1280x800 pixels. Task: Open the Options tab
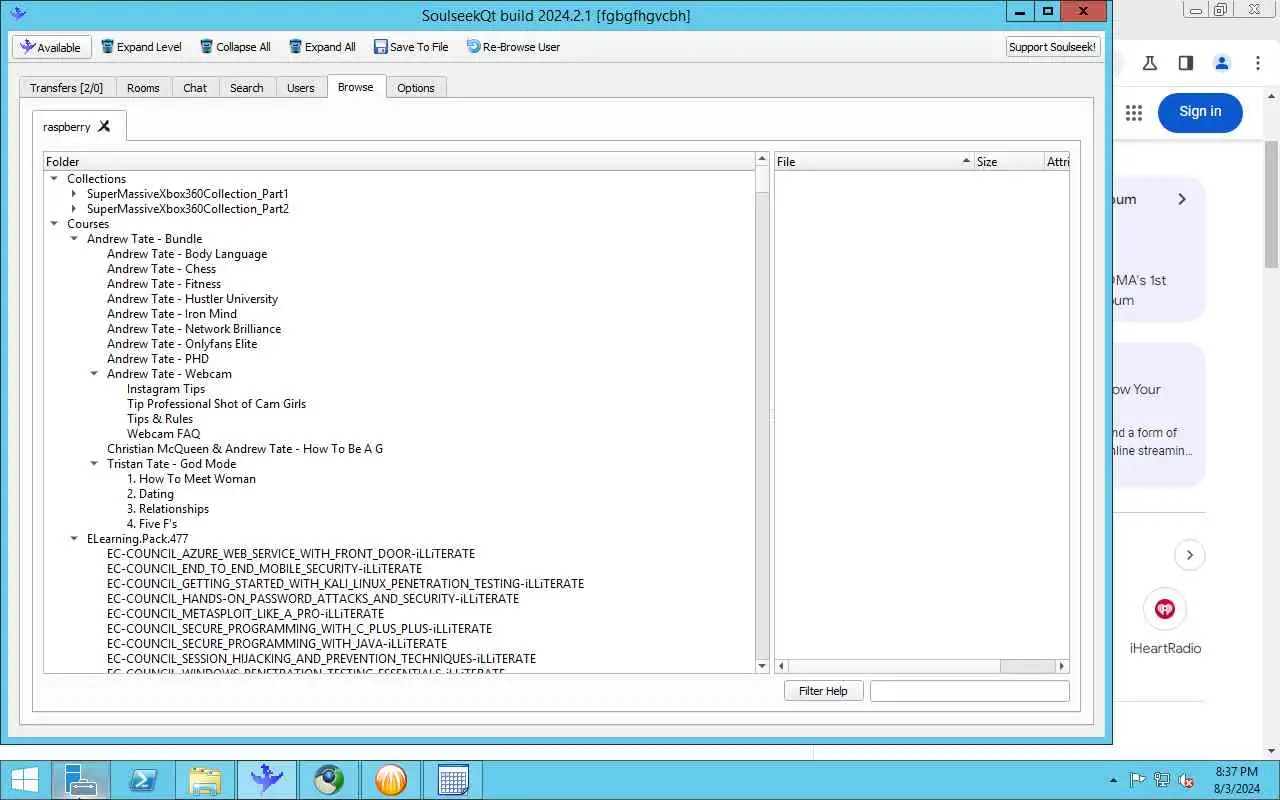416,88
